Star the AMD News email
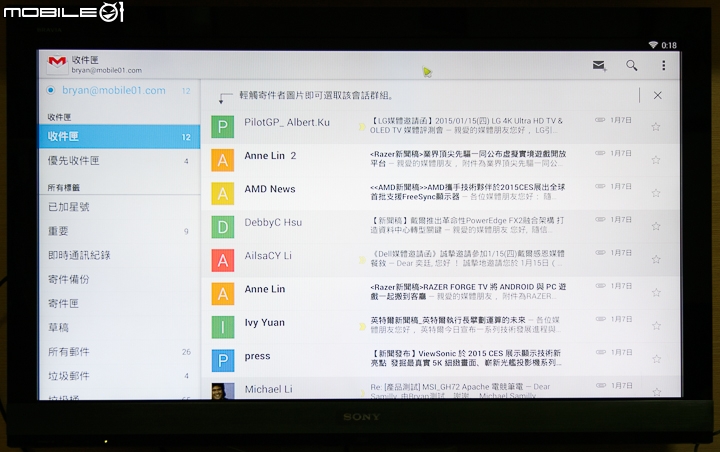 [656, 193]
